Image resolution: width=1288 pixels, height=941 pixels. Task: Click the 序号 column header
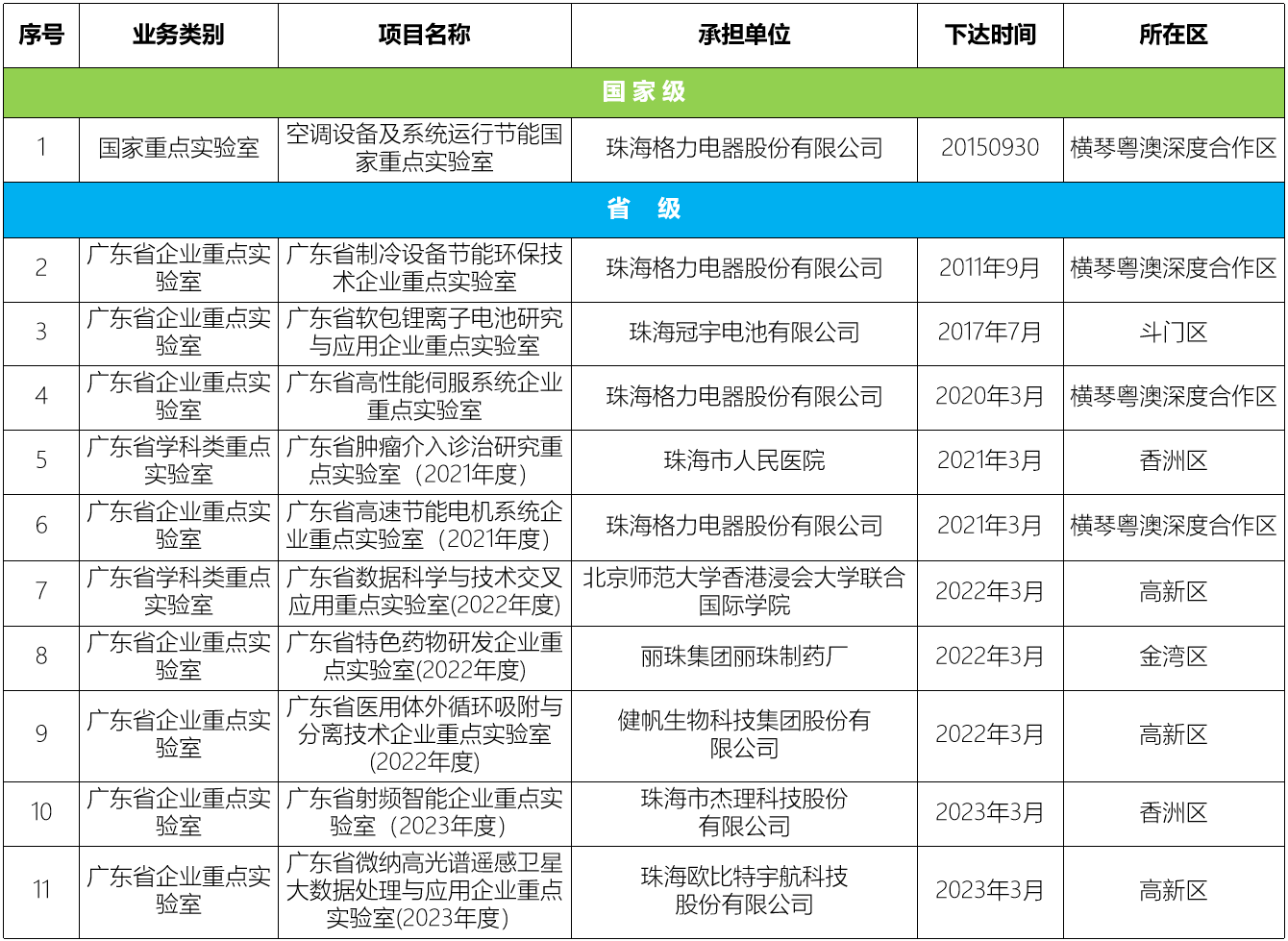[x=41, y=36]
